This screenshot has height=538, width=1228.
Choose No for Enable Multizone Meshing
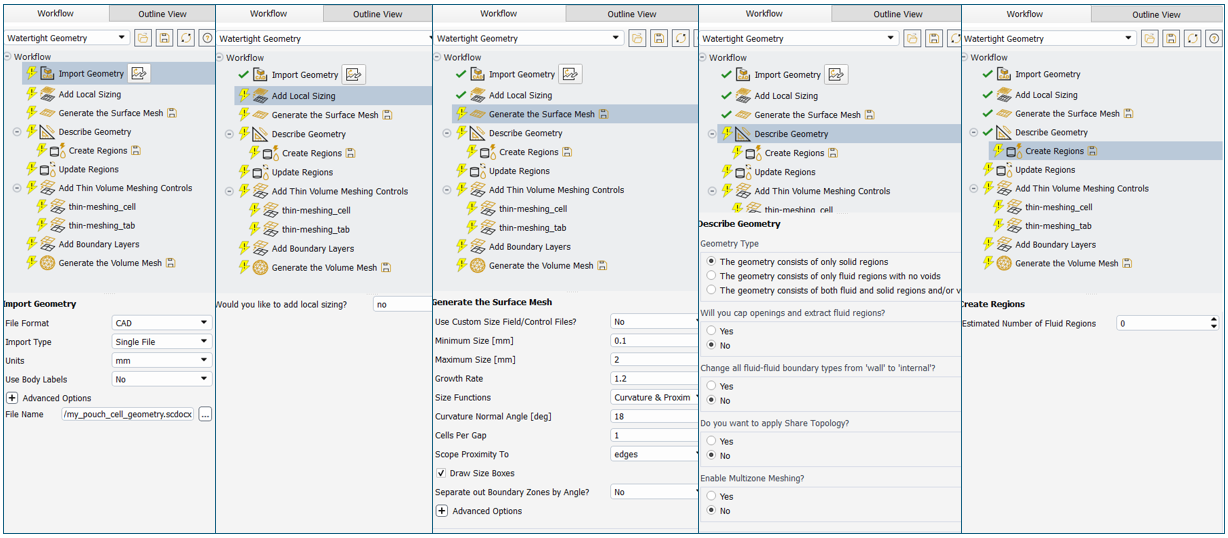710,510
